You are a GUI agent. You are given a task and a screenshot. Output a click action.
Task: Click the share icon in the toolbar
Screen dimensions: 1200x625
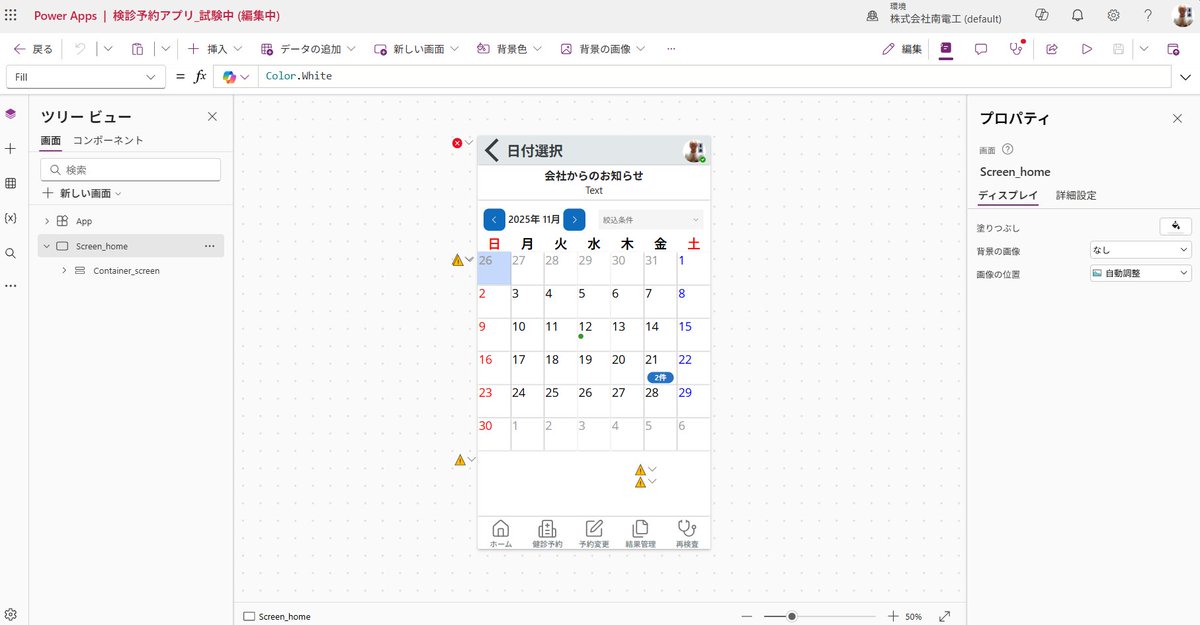[x=1052, y=48]
